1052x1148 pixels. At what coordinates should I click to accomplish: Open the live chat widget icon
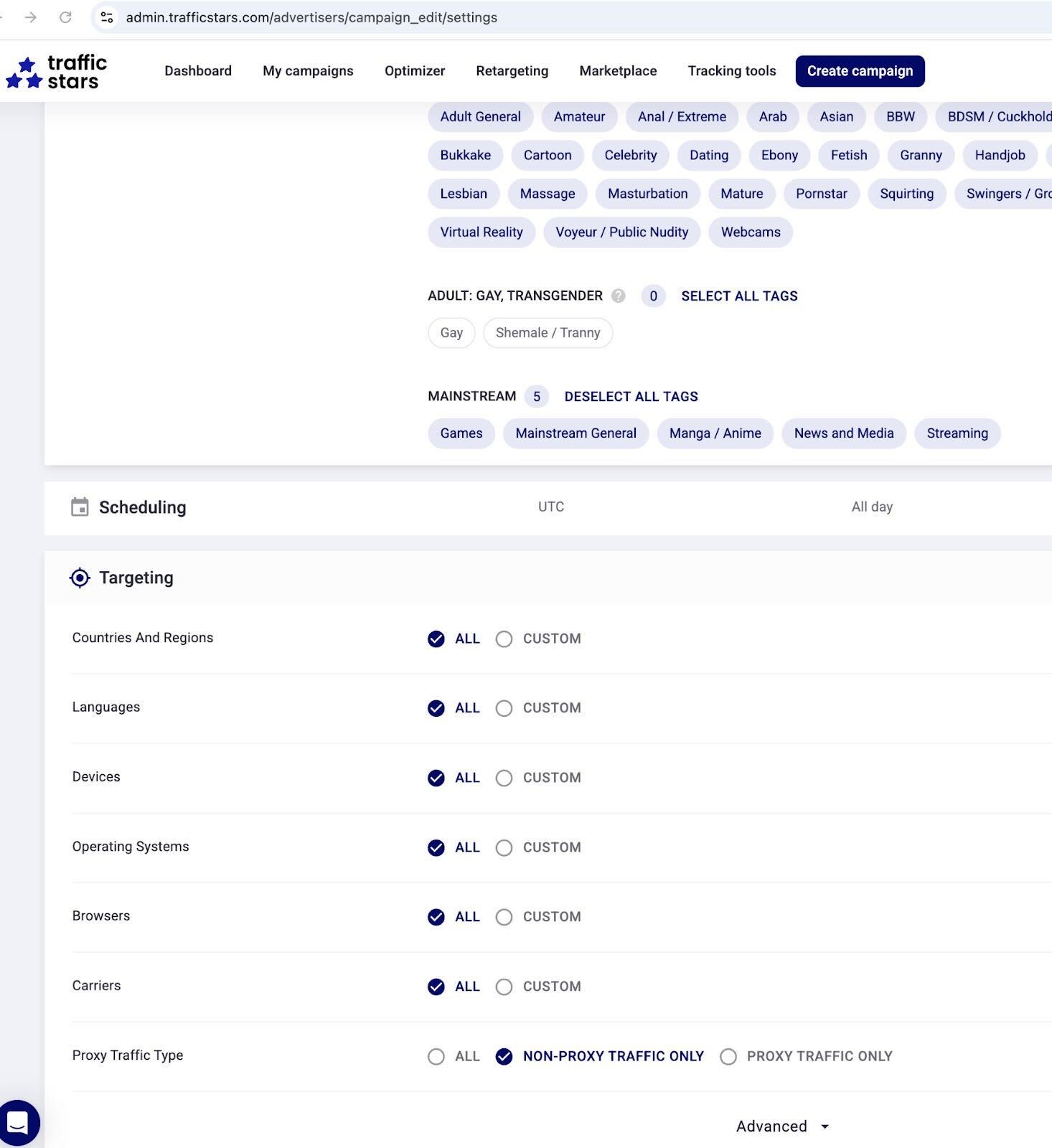coord(17,1122)
